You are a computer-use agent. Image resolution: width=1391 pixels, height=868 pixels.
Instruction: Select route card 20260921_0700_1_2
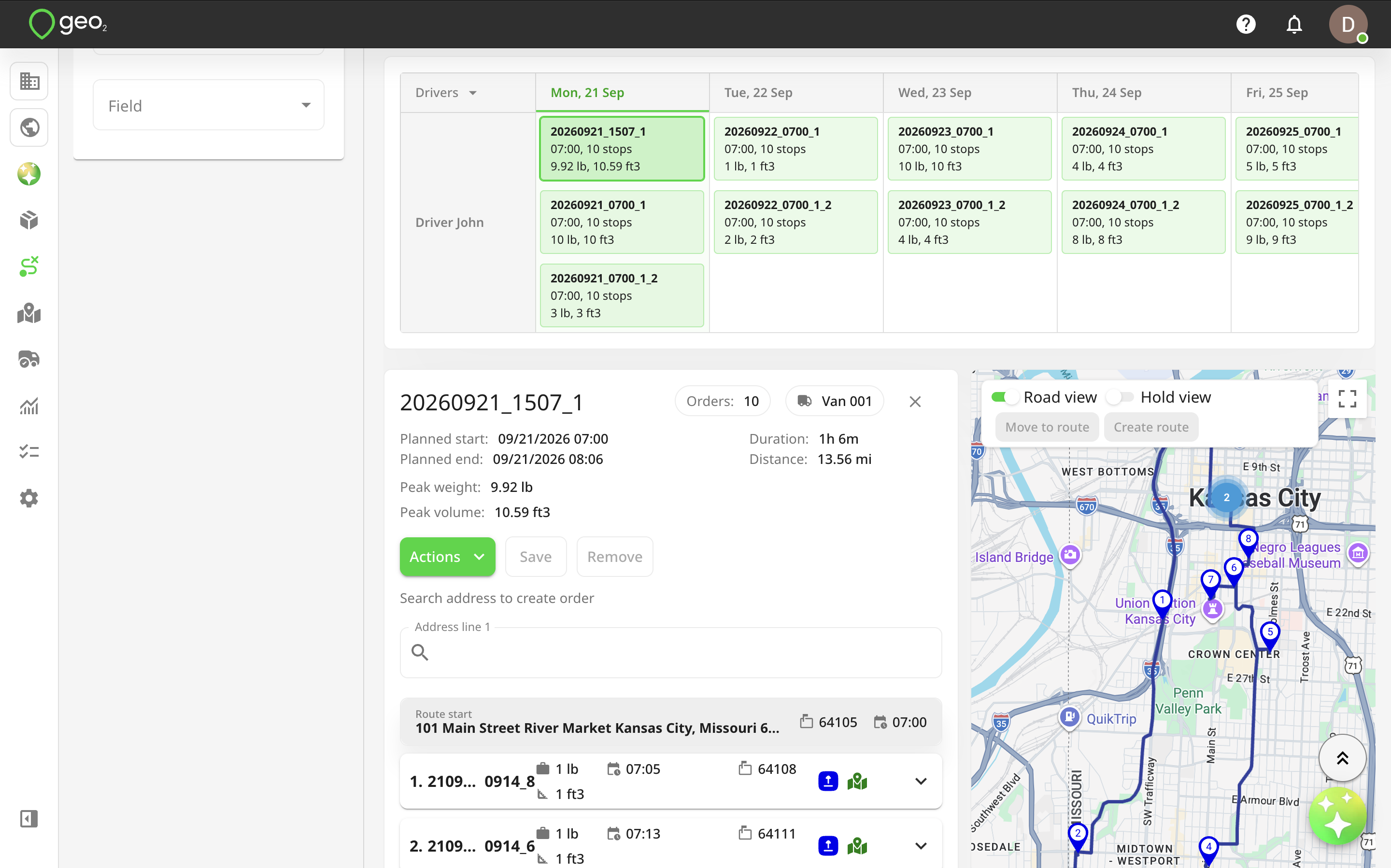[622, 295]
